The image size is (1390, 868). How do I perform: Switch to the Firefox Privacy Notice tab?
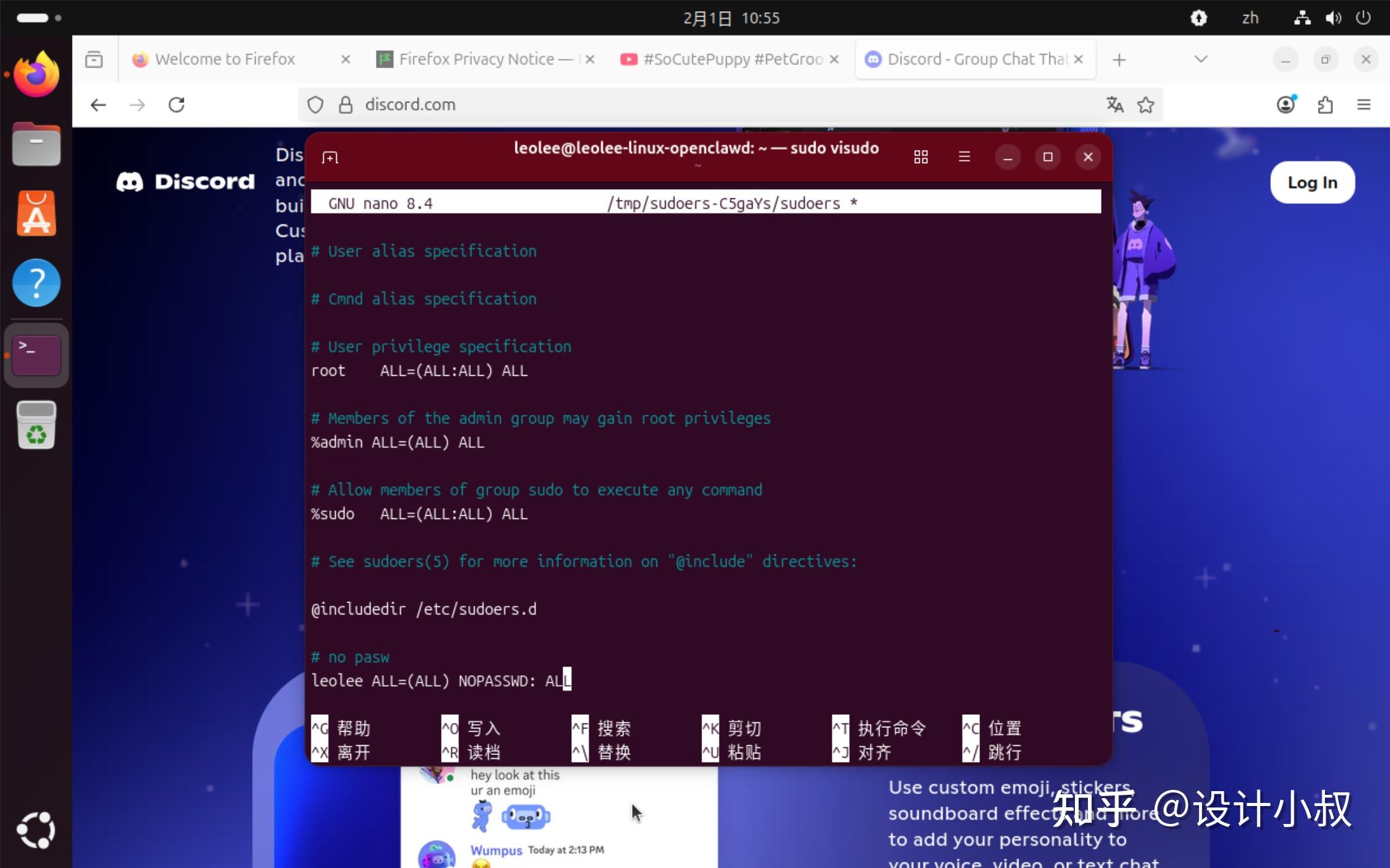(x=476, y=60)
